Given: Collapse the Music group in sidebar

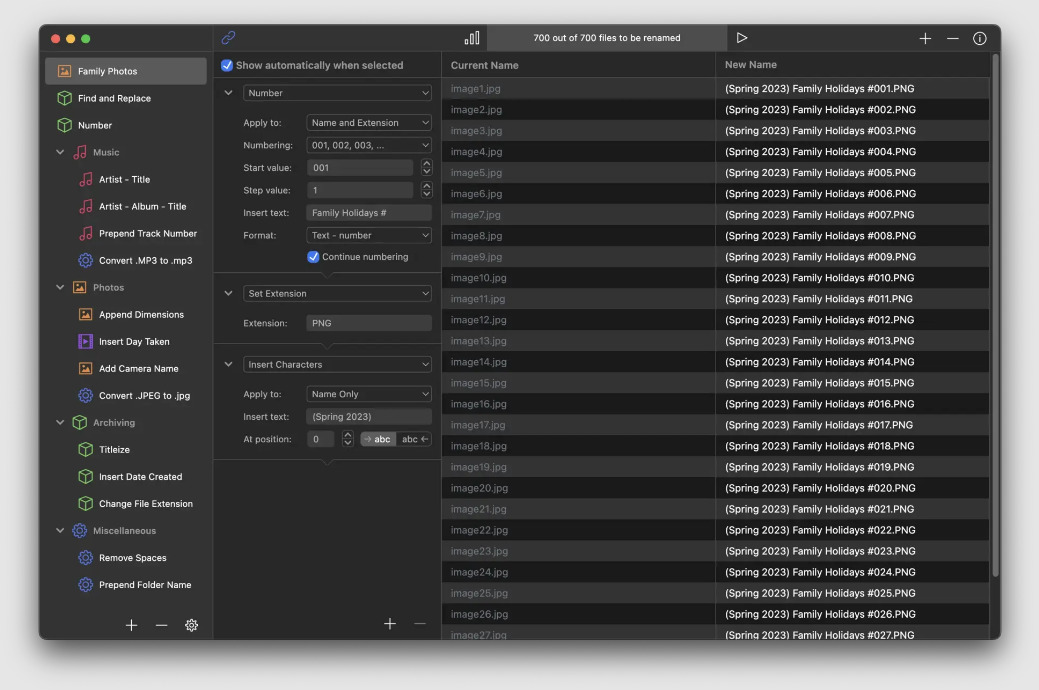Looking at the screenshot, I should (60, 153).
